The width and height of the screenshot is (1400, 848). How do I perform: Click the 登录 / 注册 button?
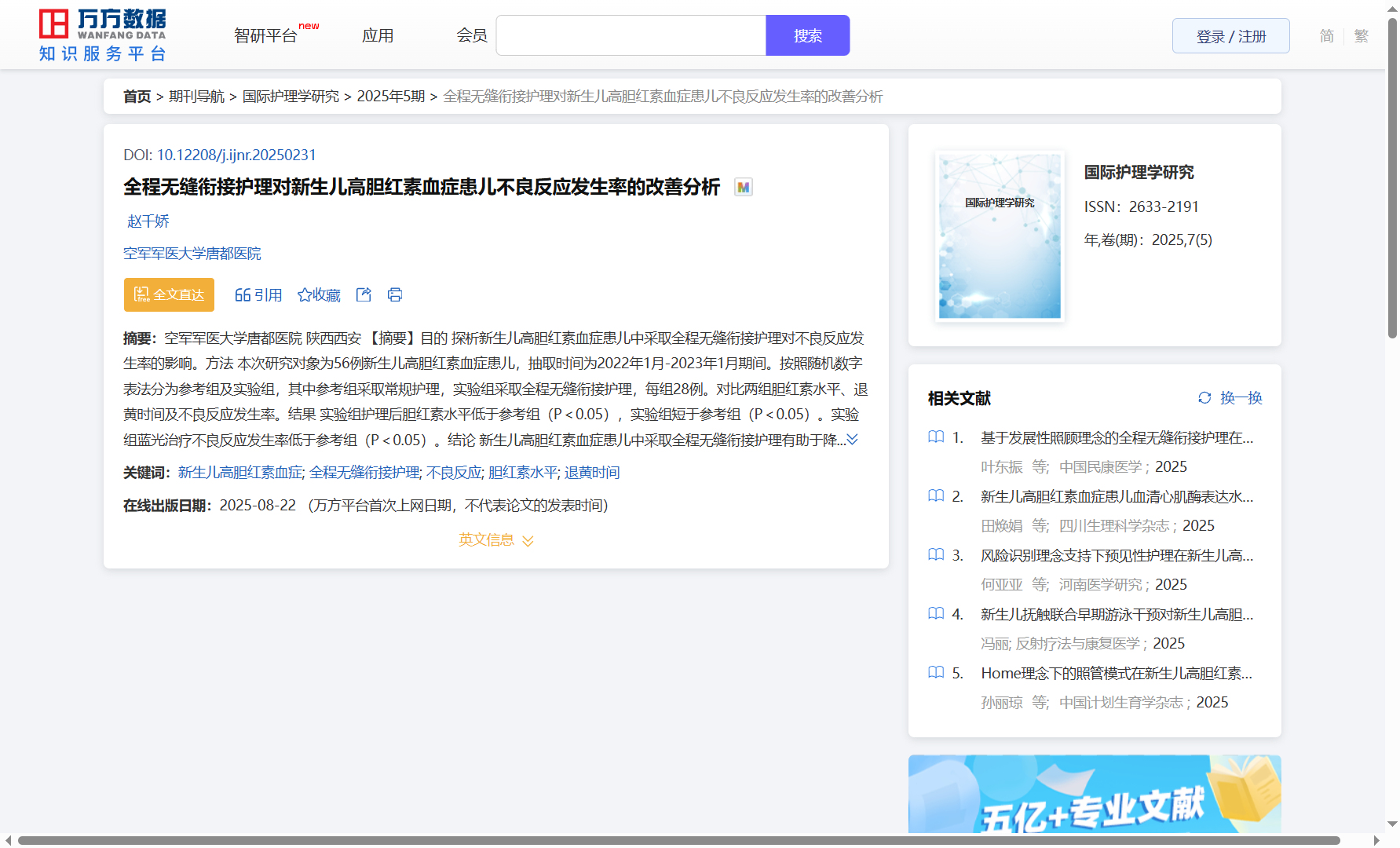click(1230, 36)
